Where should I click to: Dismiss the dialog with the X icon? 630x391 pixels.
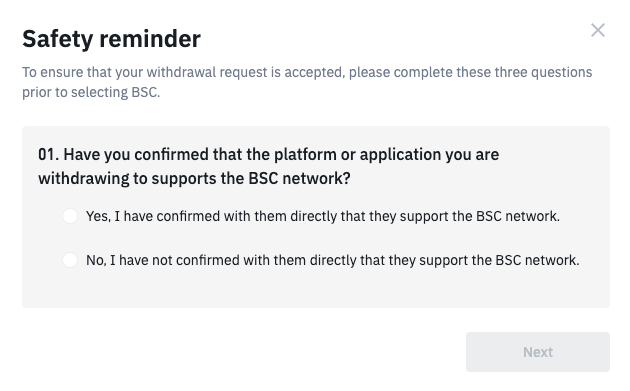(598, 30)
